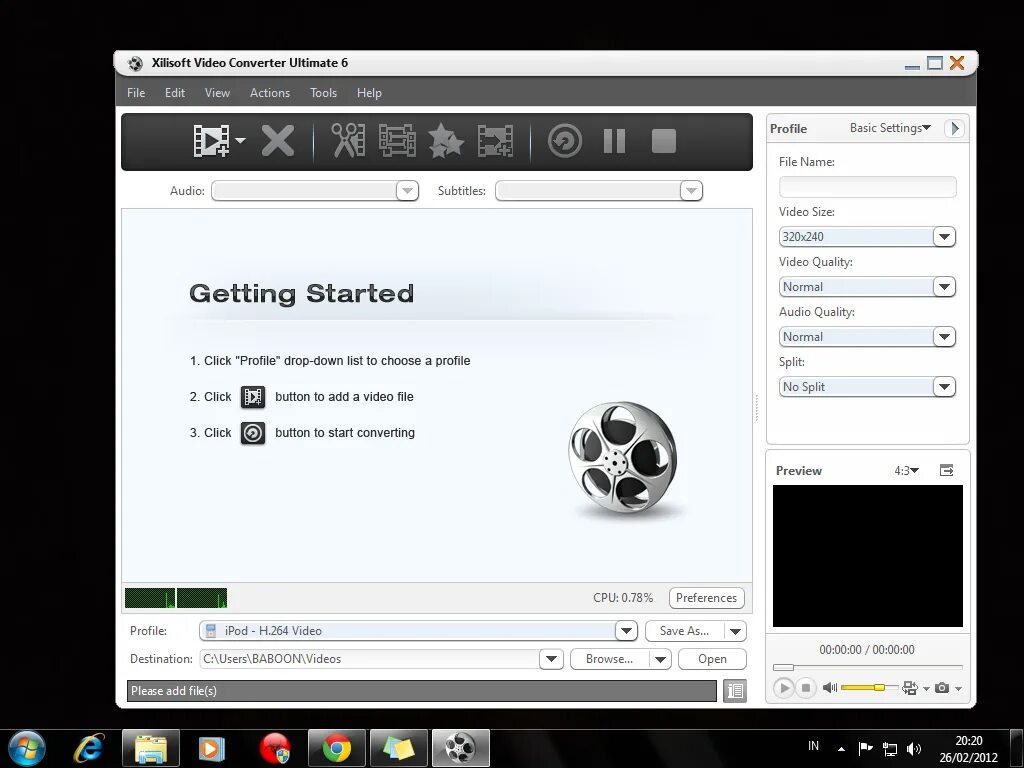1024x768 pixels.
Task: Open Windows Explorer from the taskbar
Action: pos(150,748)
